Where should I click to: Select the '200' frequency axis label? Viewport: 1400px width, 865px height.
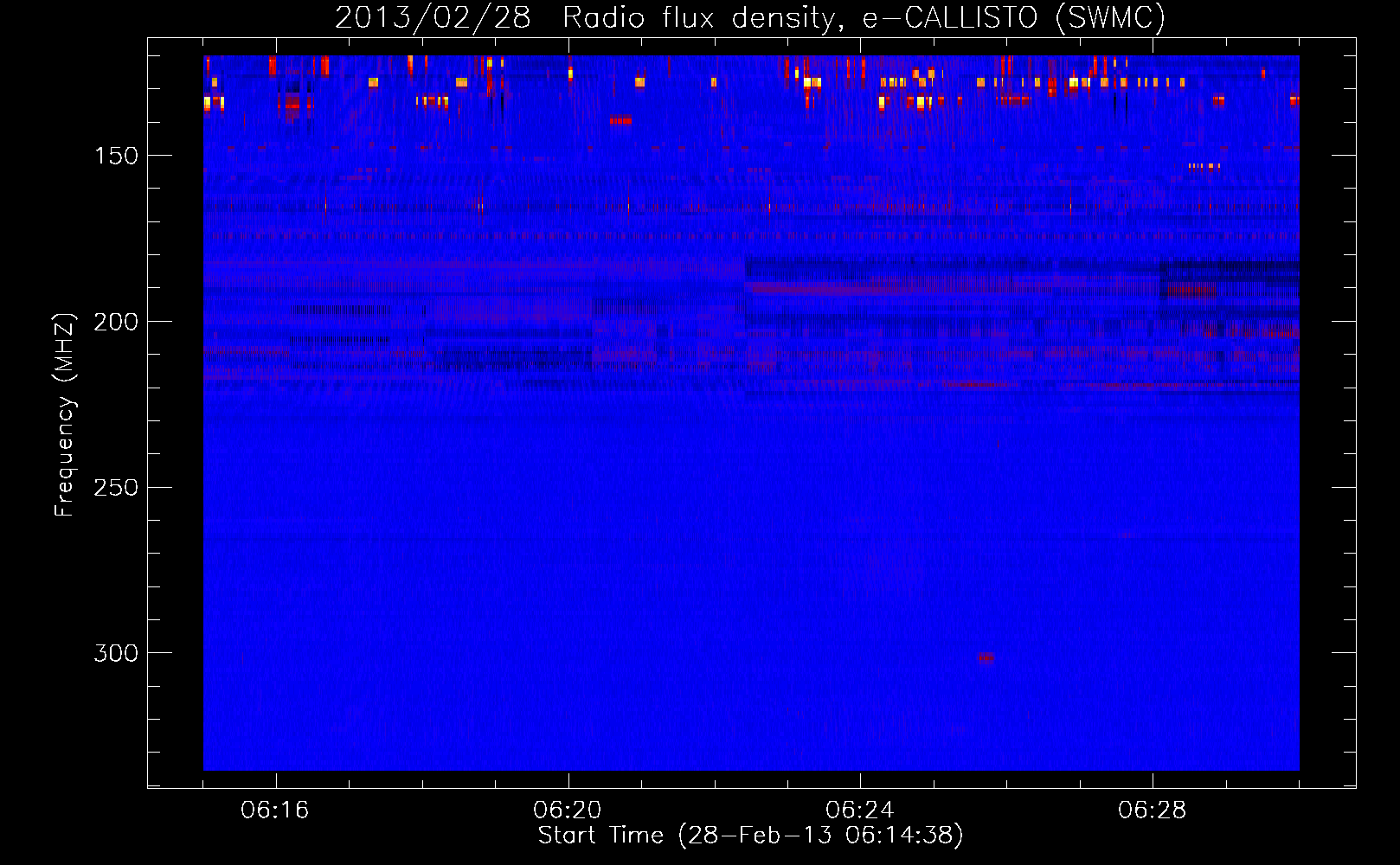[x=116, y=322]
